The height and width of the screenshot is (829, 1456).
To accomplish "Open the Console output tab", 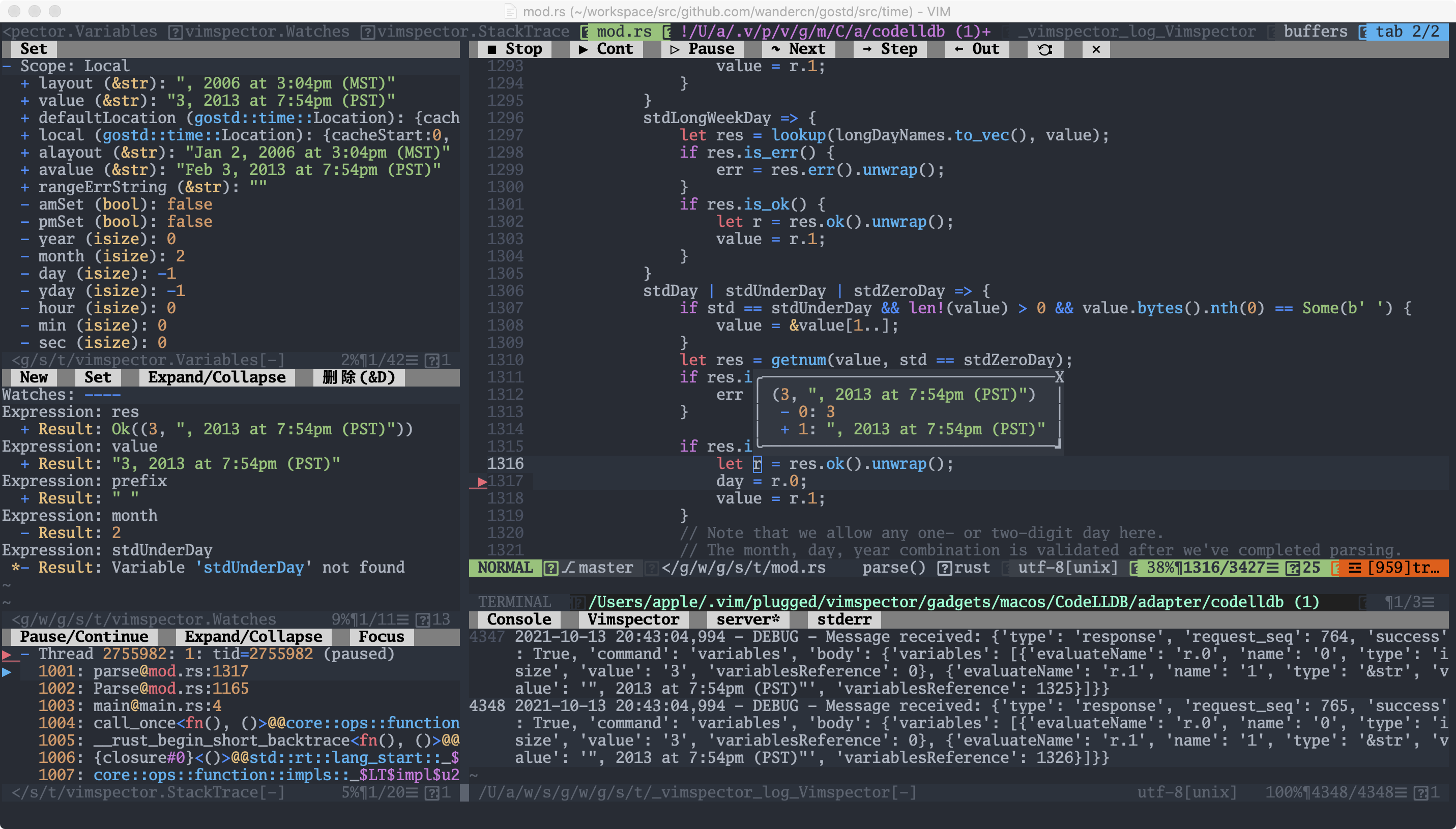I will coord(518,619).
